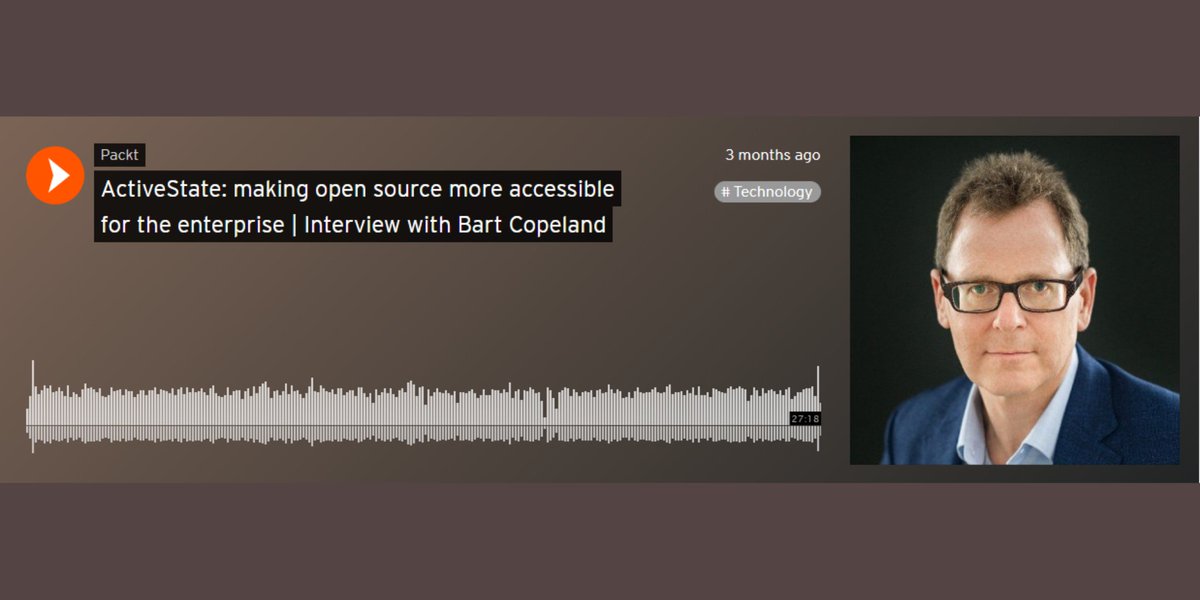The height and width of the screenshot is (600, 1200).
Task: Open the ActiveState interview track title link
Action: [x=358, y=206]
